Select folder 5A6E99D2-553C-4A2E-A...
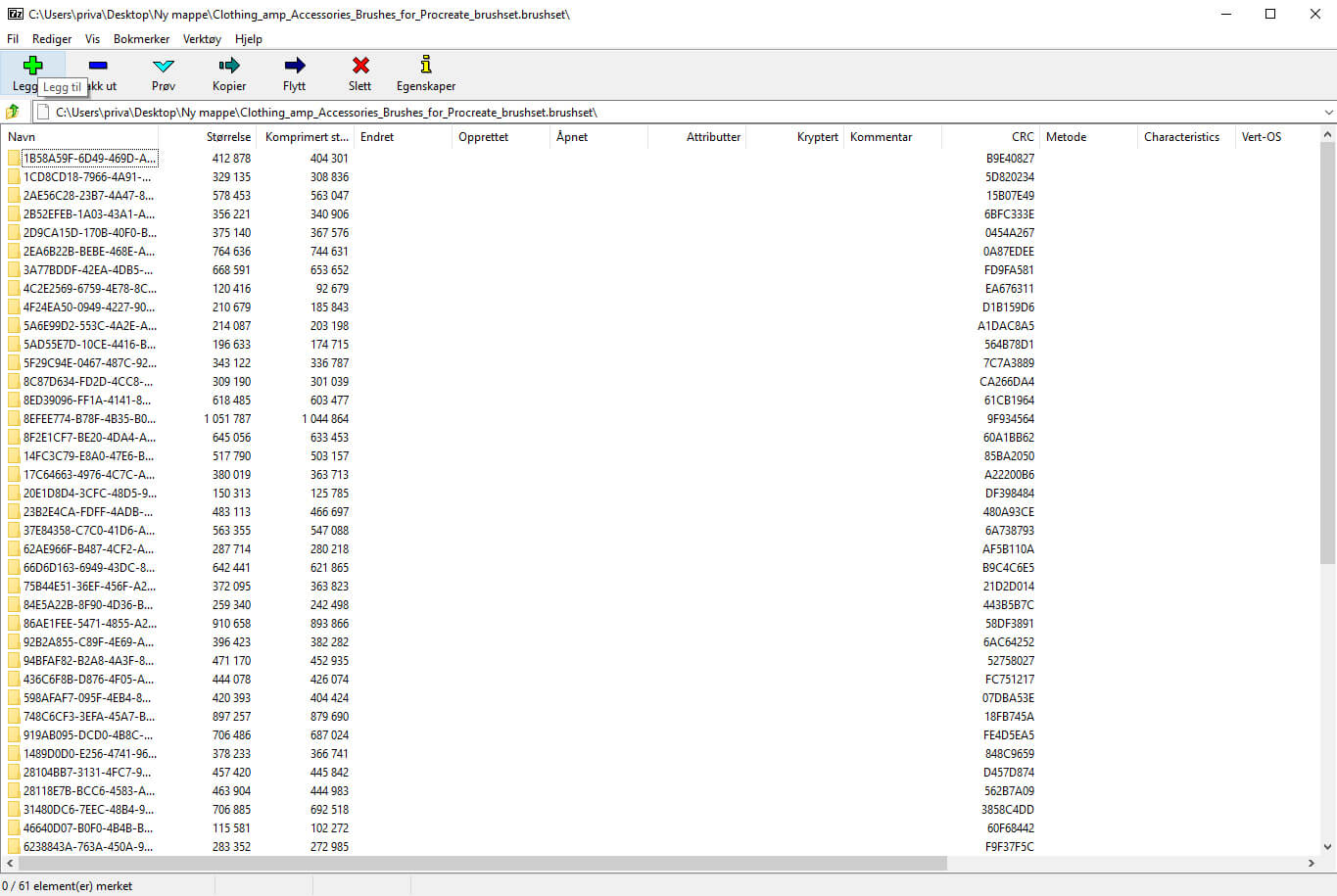This screenshot has height=896, width=1337. (89, 326)
